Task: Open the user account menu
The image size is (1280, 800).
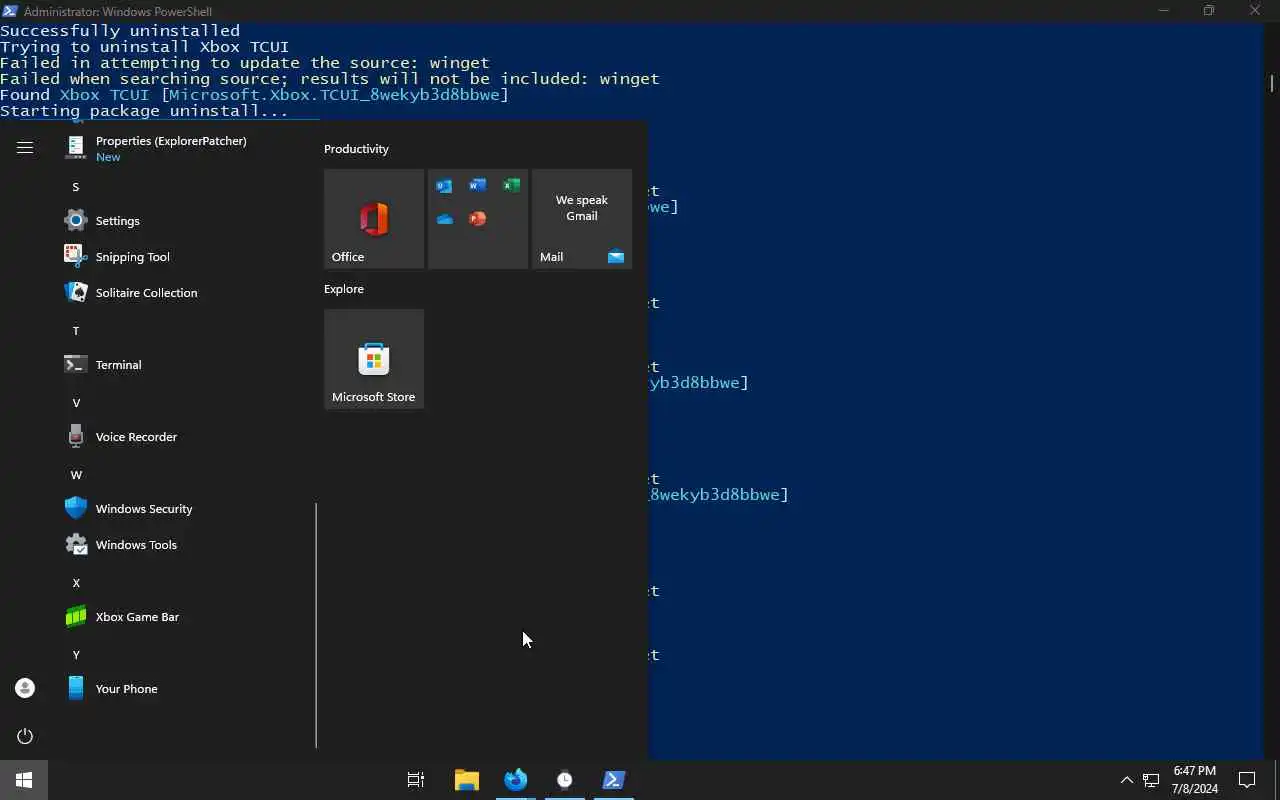Action: pyautogui.click(x=25, y=688)
